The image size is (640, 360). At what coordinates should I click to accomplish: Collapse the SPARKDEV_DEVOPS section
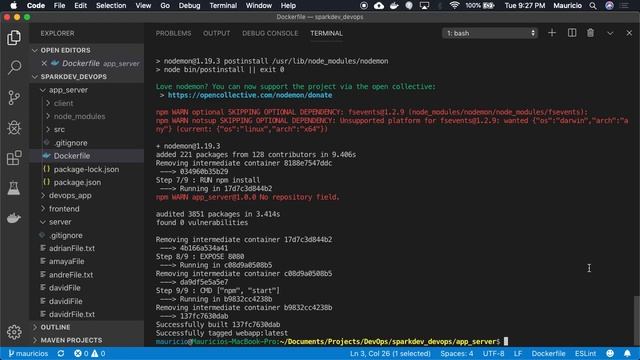pyautogui.click(x=73, y=77)
